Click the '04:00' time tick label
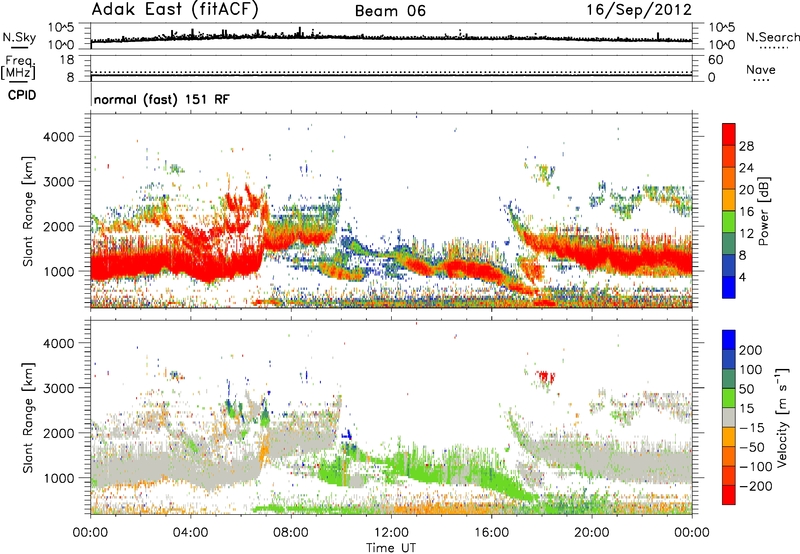This screenshot has width=800, height=554. coord(190,533)
